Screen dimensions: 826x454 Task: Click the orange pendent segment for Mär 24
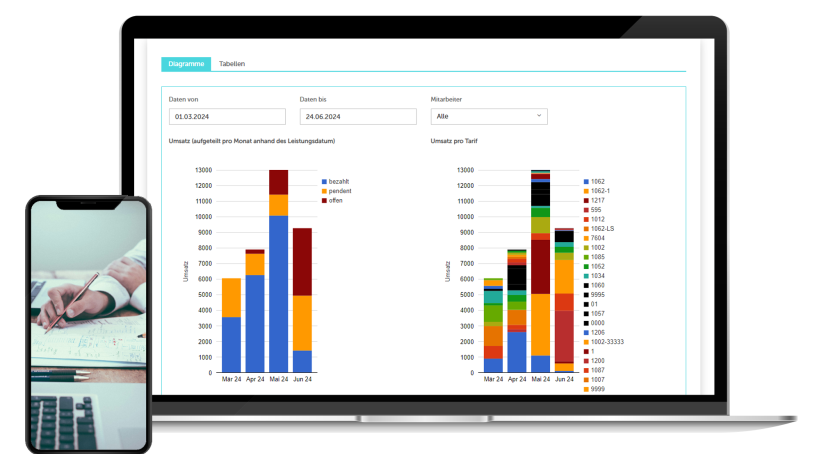click(x=231, y=297)
